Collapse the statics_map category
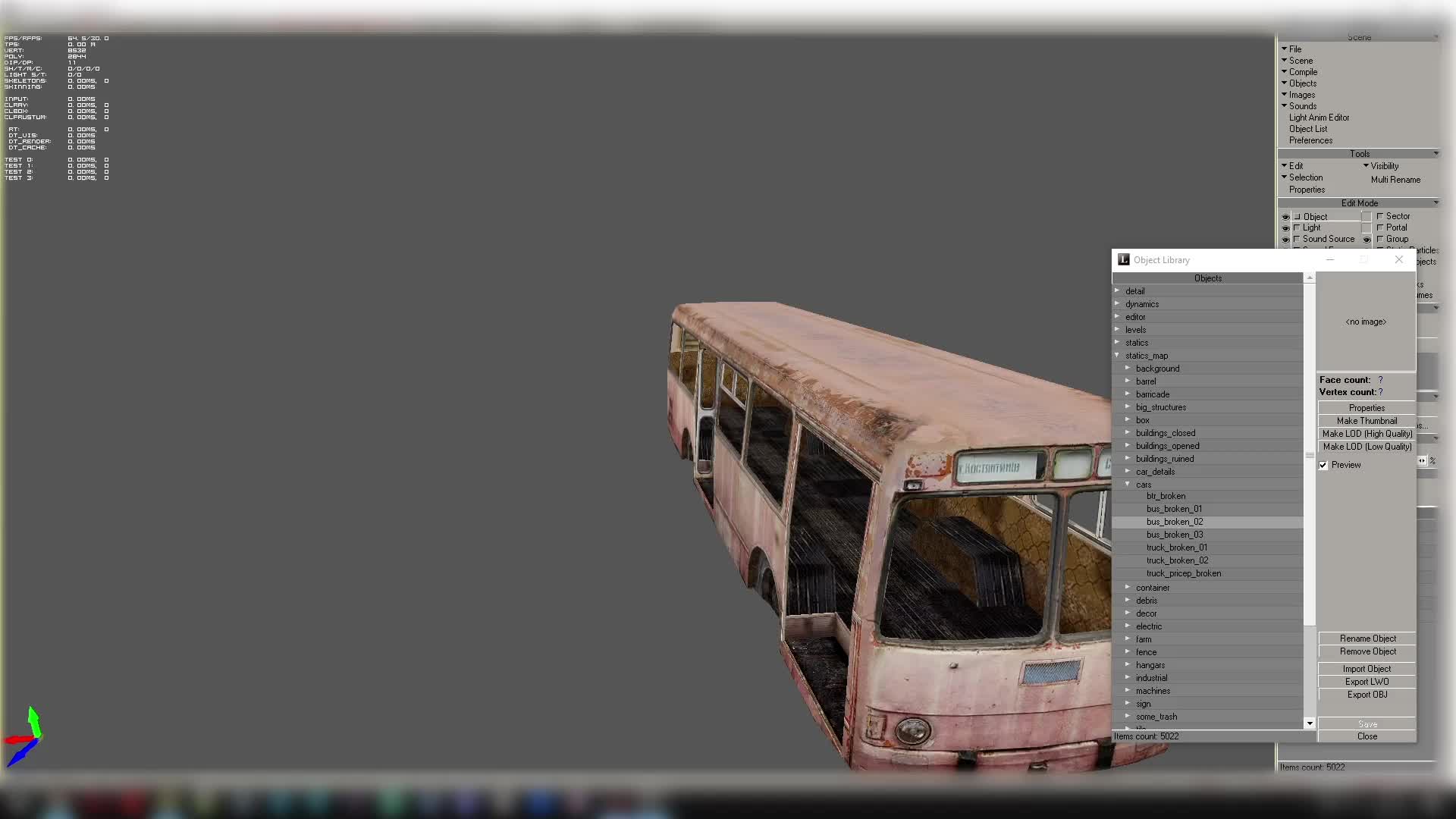Image resolution: width=1456 pixels, height=819 pixels. [x=1116, y=355]
